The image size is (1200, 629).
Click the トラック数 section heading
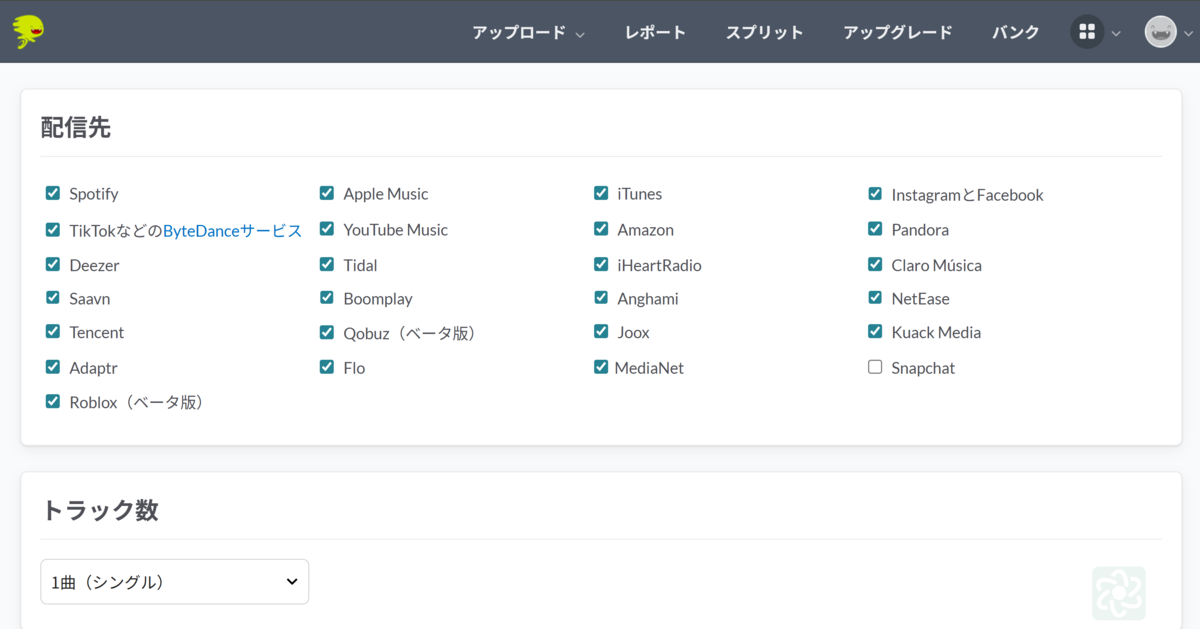tap(99, 510)
